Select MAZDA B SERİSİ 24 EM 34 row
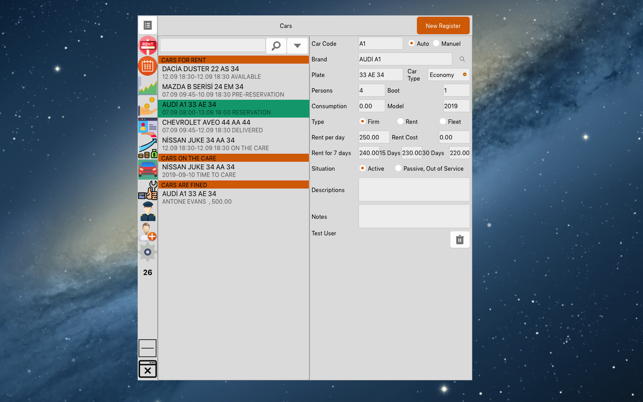The width and height of the screenshot is (643, 402). pos(233,91)
